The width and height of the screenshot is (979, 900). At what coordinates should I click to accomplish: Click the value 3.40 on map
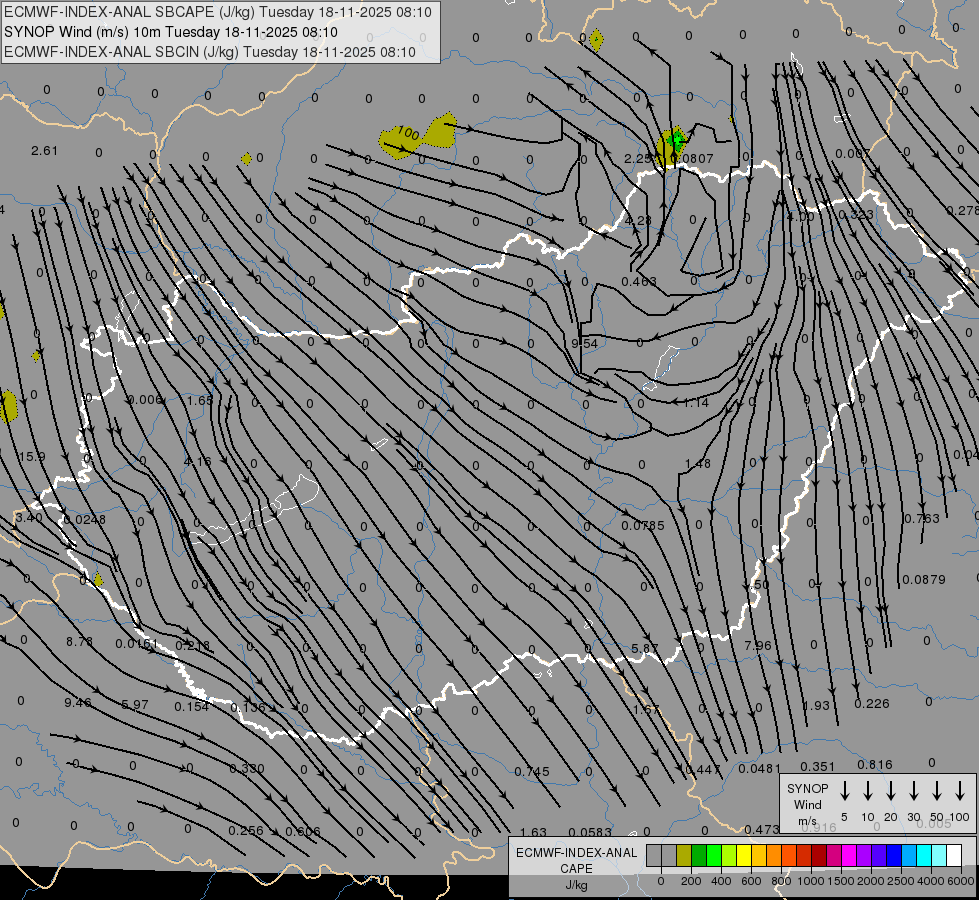click(29, 517)
